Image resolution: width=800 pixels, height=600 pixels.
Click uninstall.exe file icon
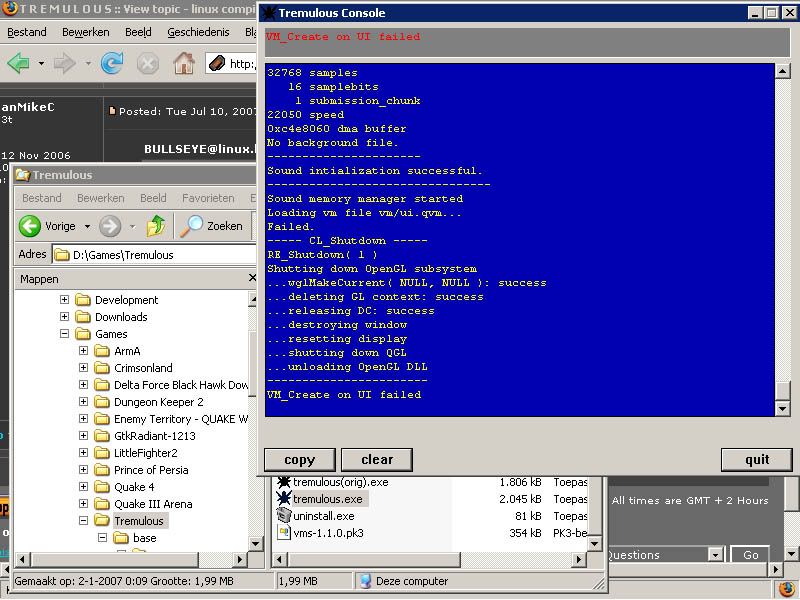pyautogui.click(x=283, y=515)
